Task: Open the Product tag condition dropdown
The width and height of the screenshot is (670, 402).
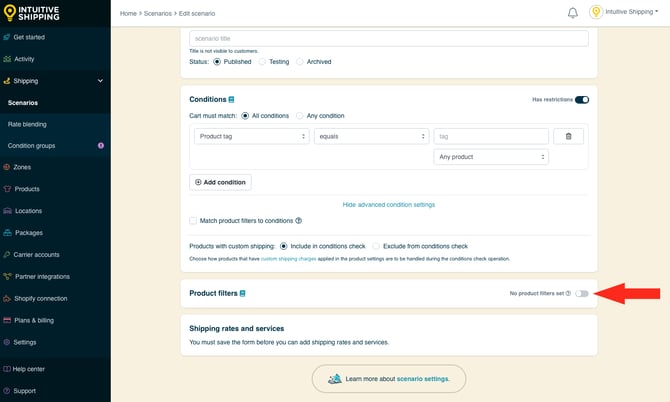Action: [252, 136]
